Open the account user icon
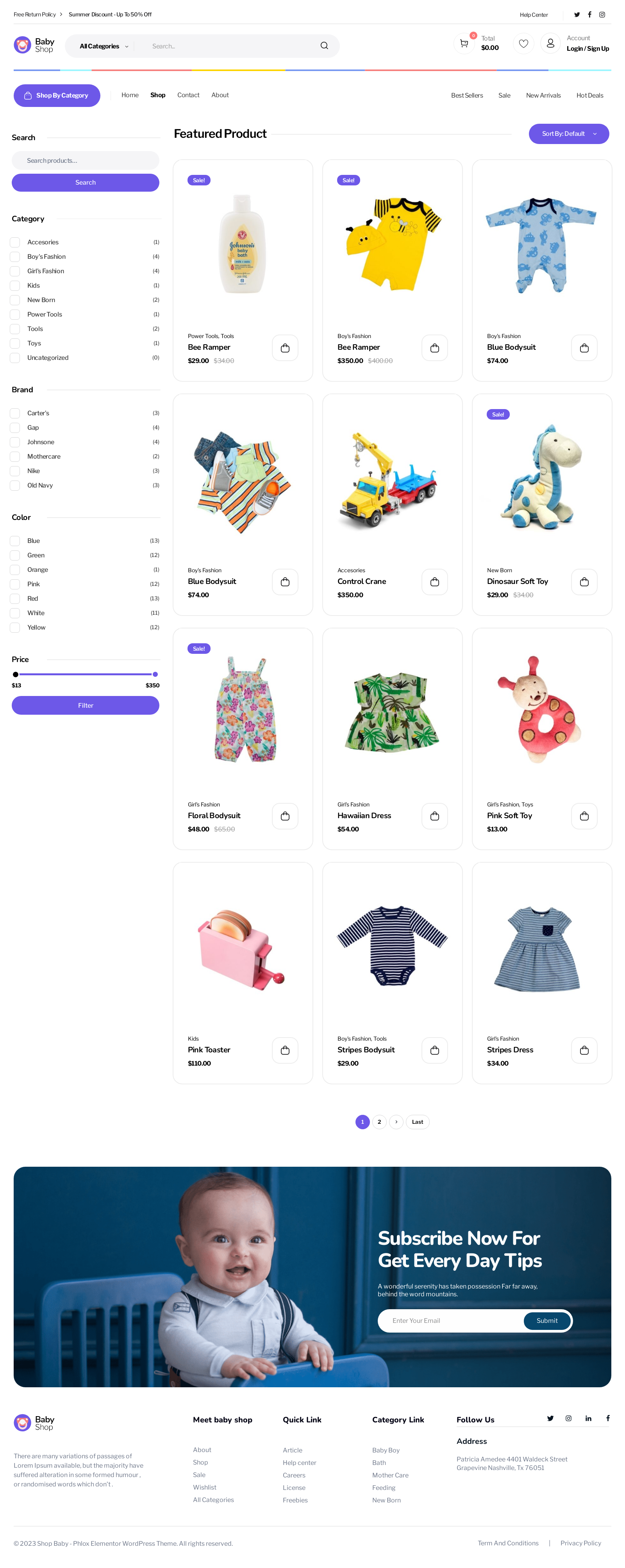This screenshot has height=1568, width=625. click(550, 44)
